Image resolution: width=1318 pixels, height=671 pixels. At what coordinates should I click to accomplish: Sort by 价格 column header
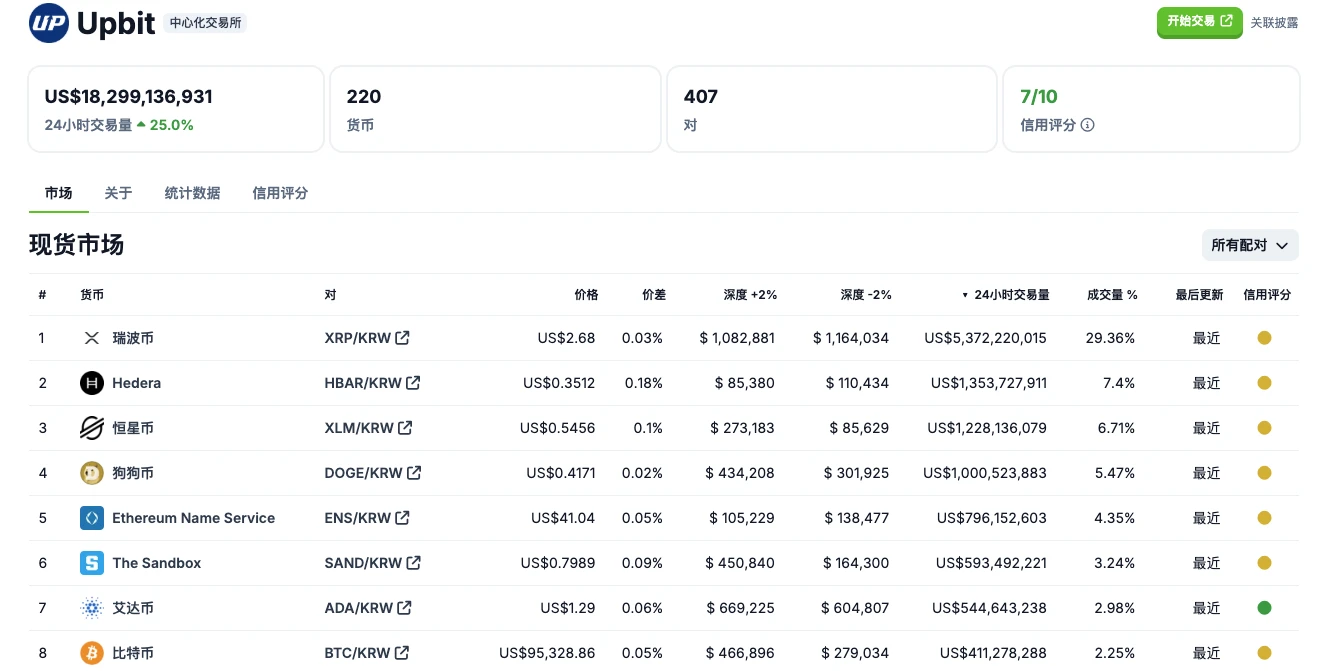coord(586,295)
